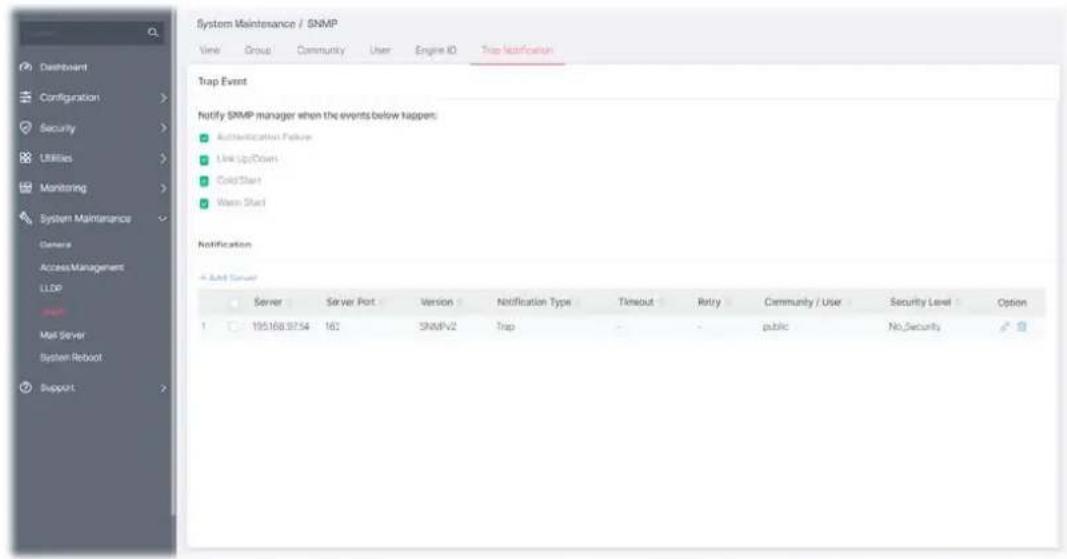
Task: Click the Monitoring chart icon
Action: tap(26, 187)
